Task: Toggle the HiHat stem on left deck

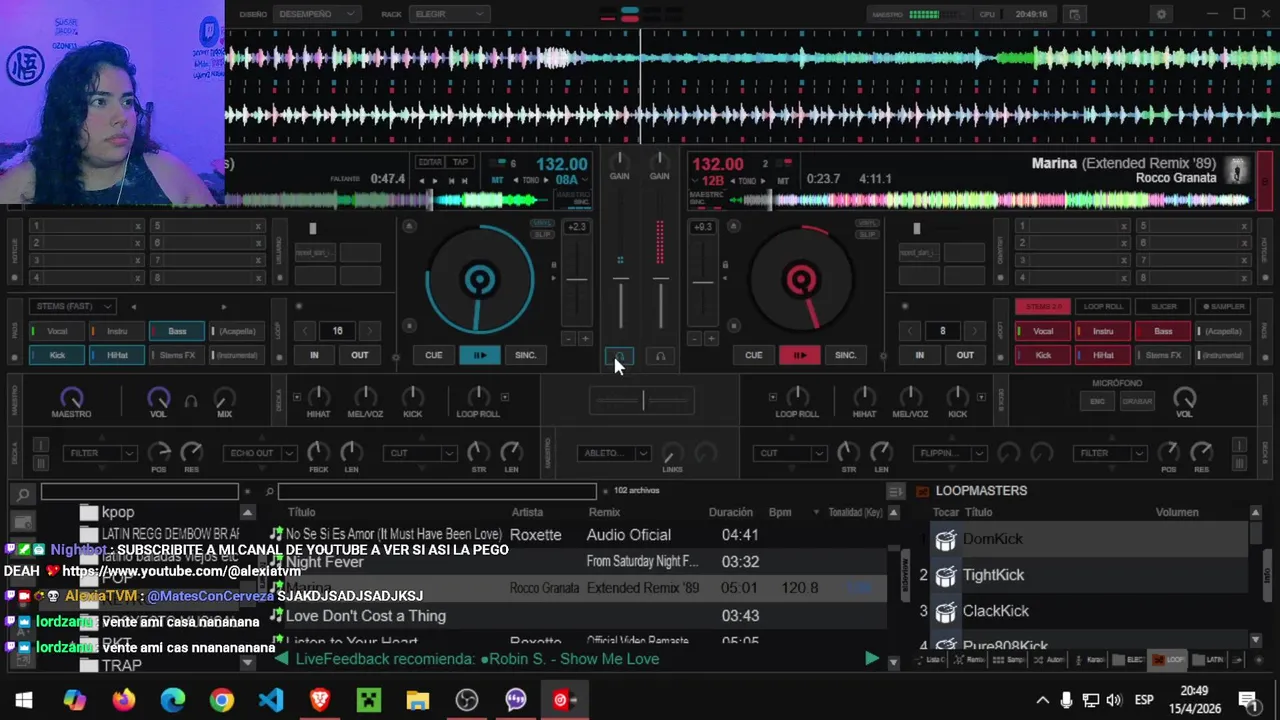Action: pyautogui.click(x=117, y=355)
